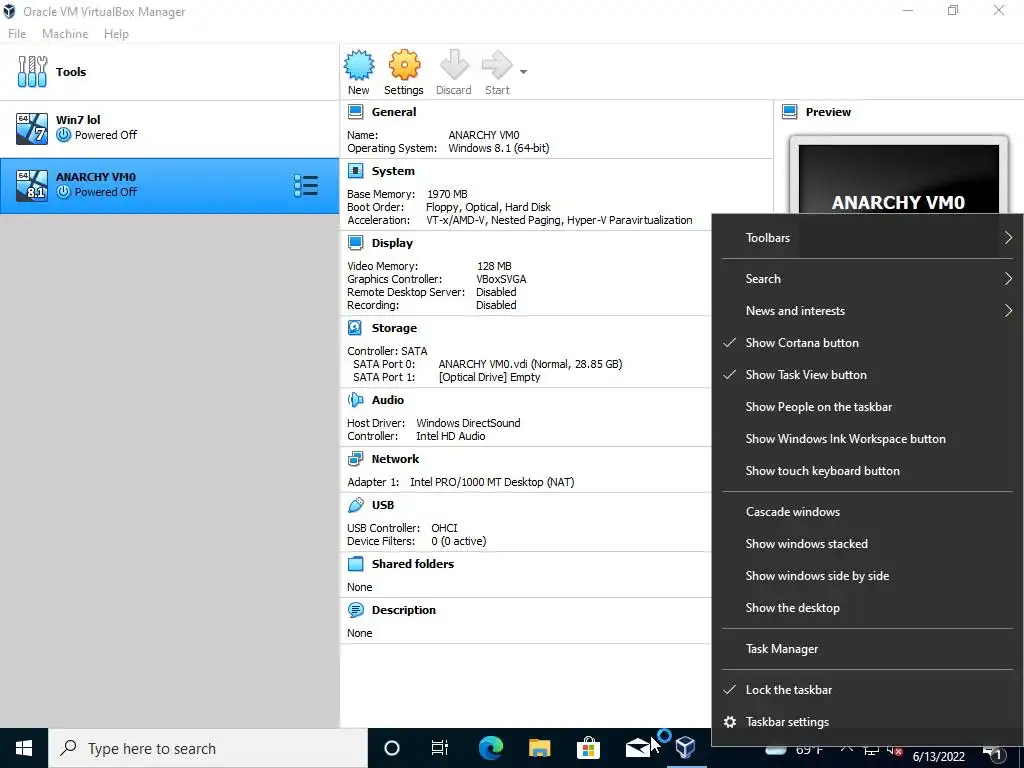Enable Show Windows Ink Workspace button
The height and width of the screenshot is (768, 1024).
coord(867,439)
